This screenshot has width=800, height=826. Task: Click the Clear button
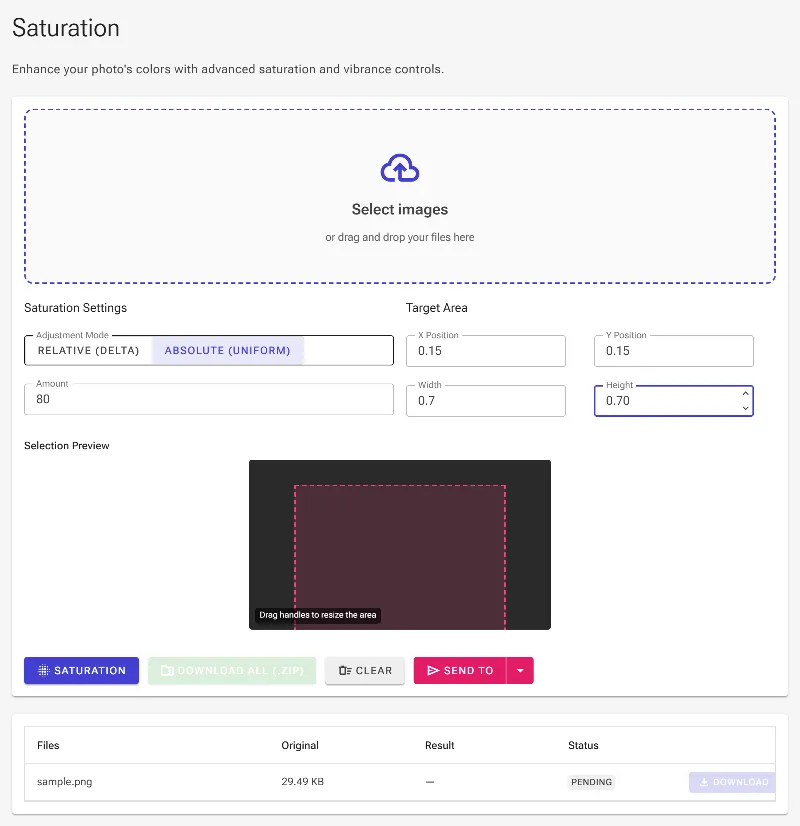tap(365, 671)
